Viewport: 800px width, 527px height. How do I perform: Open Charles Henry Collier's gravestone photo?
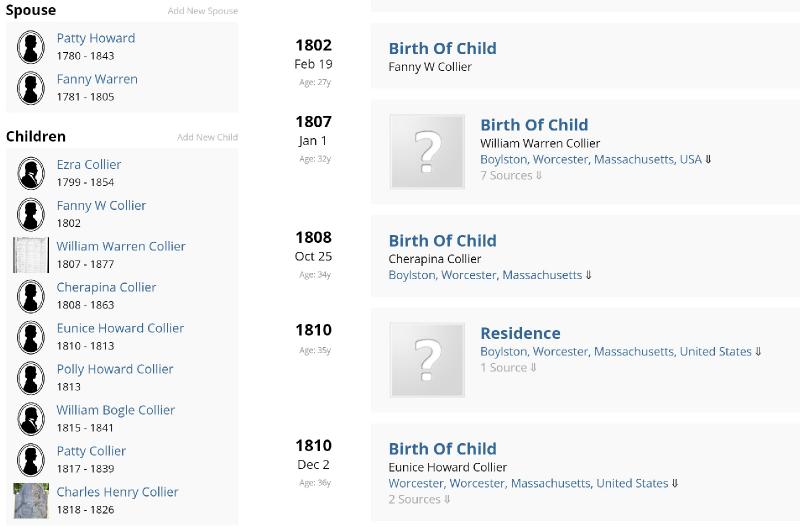coord(31,500)
